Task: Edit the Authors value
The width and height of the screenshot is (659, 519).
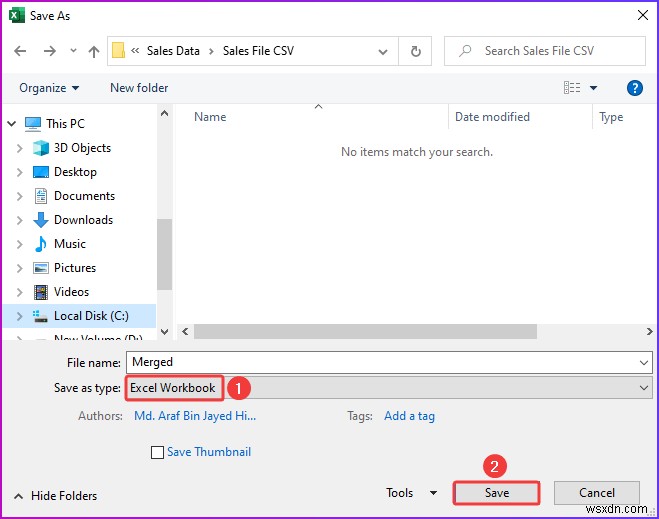Action: click(195, 416)
